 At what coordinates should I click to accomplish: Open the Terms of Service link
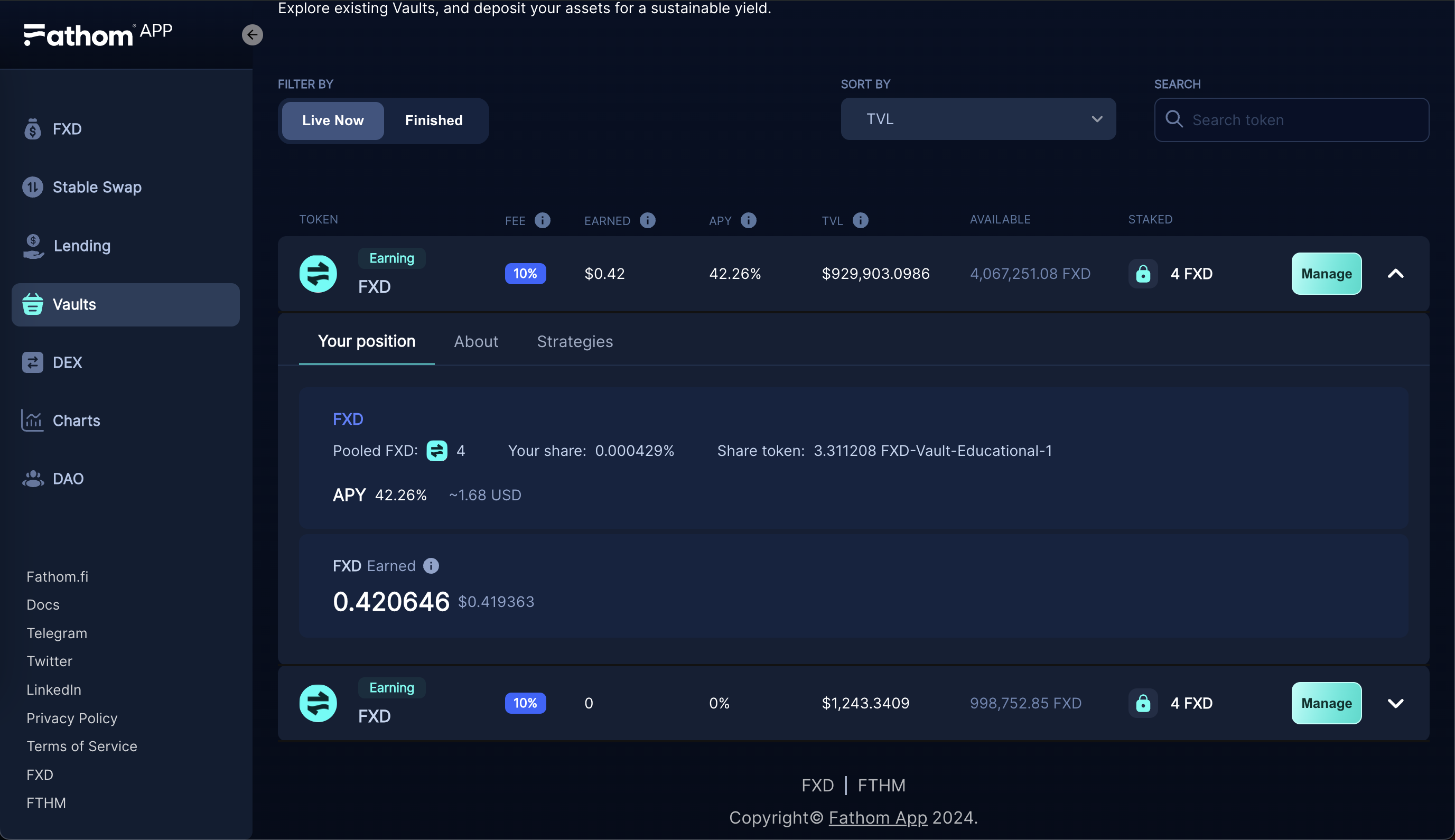[x=81, y=746]
